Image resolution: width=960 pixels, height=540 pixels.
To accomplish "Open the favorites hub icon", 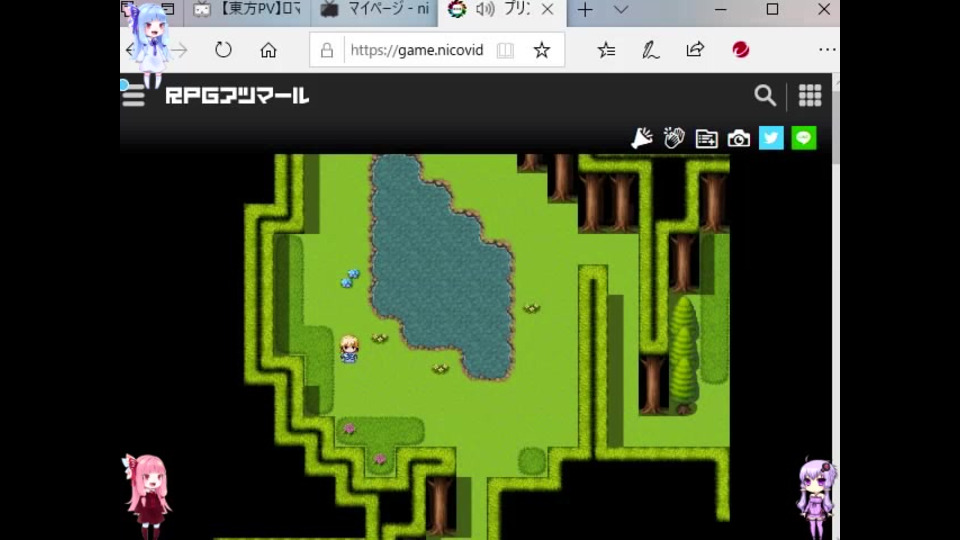I will (x=606, y=50).
